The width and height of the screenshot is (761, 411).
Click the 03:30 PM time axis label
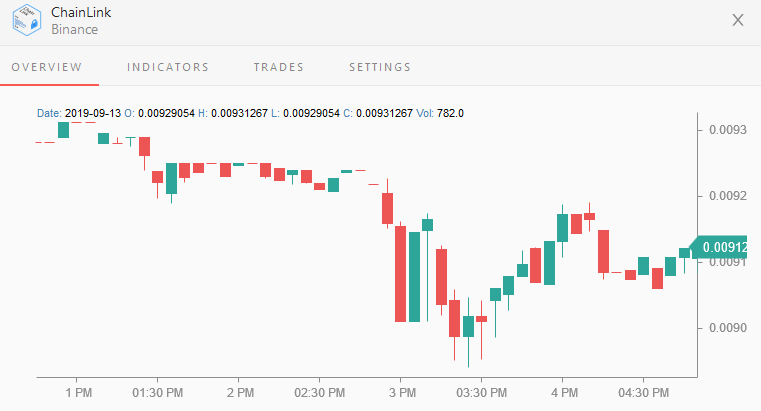481,393
